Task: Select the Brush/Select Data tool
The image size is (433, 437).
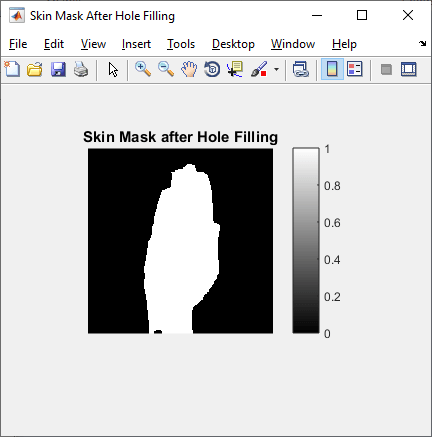Action: click(x=259, y=69)
